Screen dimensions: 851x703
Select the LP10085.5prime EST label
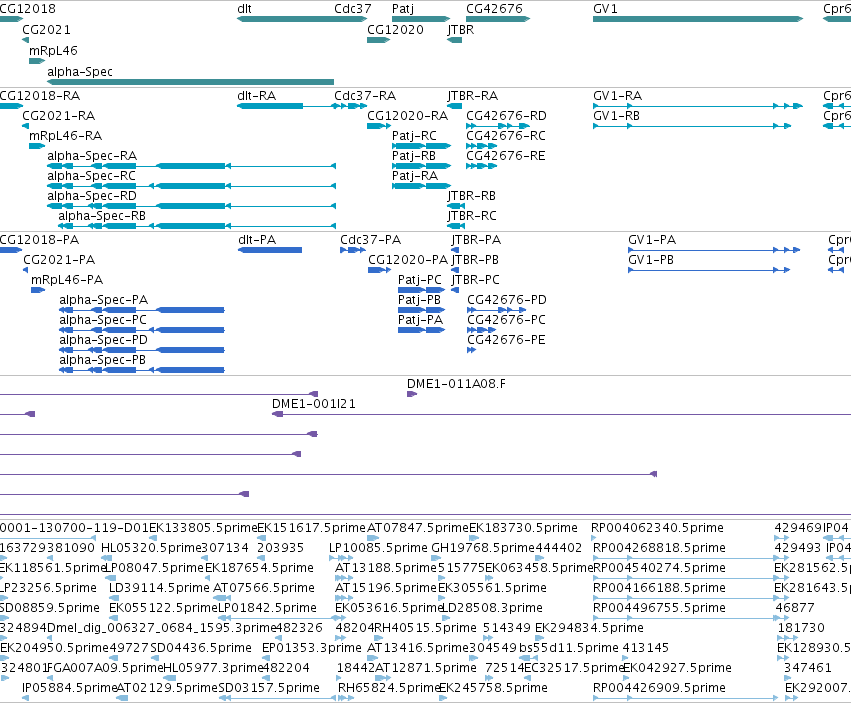pos(378,548)
